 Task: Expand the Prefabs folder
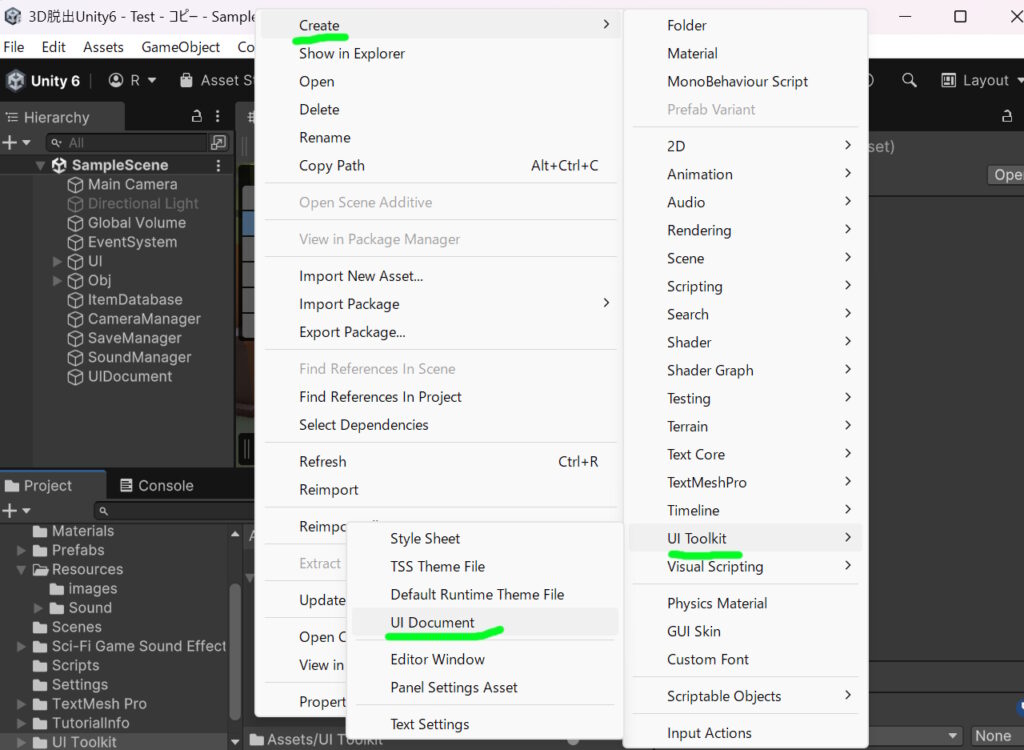21,550
